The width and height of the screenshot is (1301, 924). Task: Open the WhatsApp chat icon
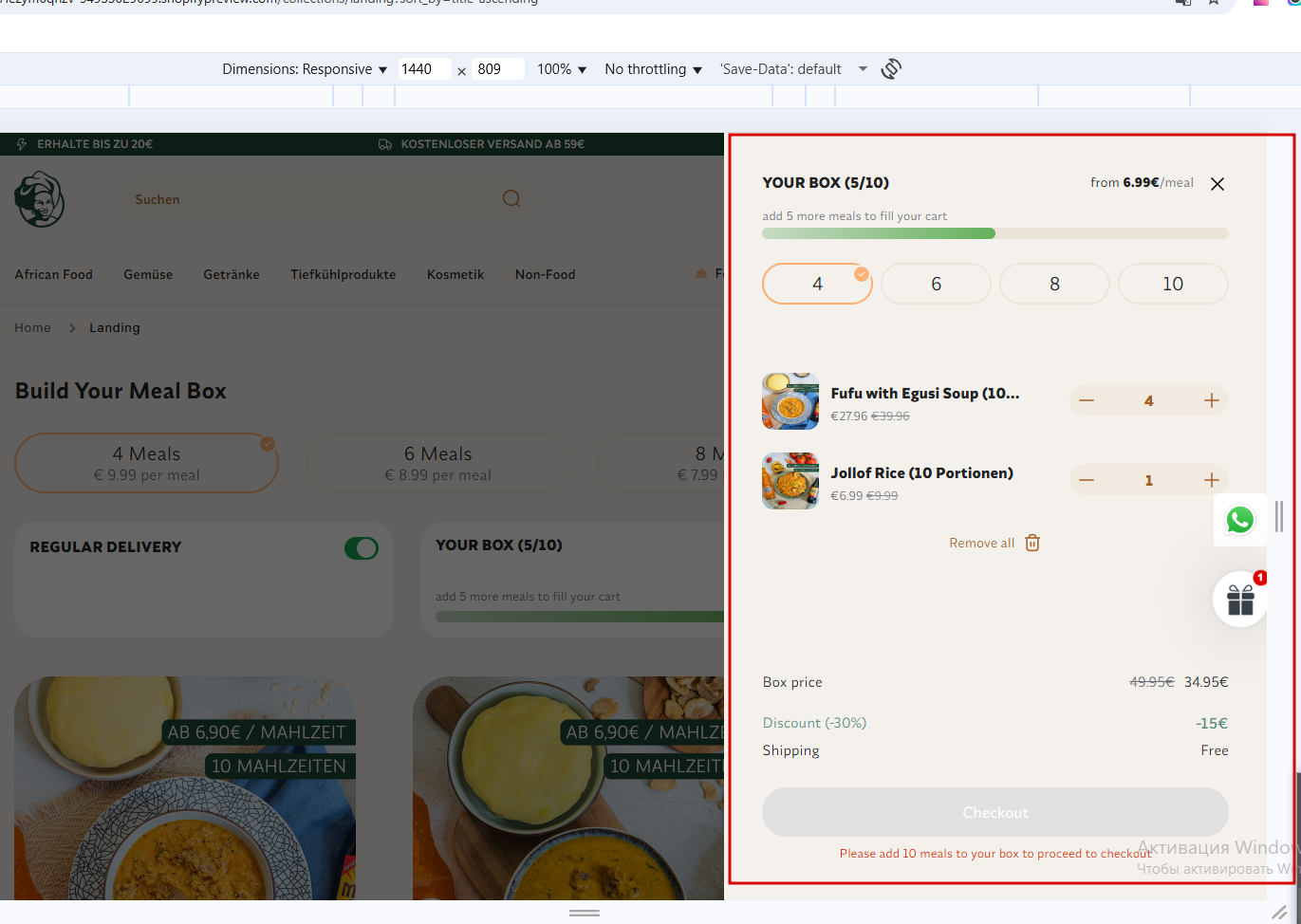(x=1240, y=520)
